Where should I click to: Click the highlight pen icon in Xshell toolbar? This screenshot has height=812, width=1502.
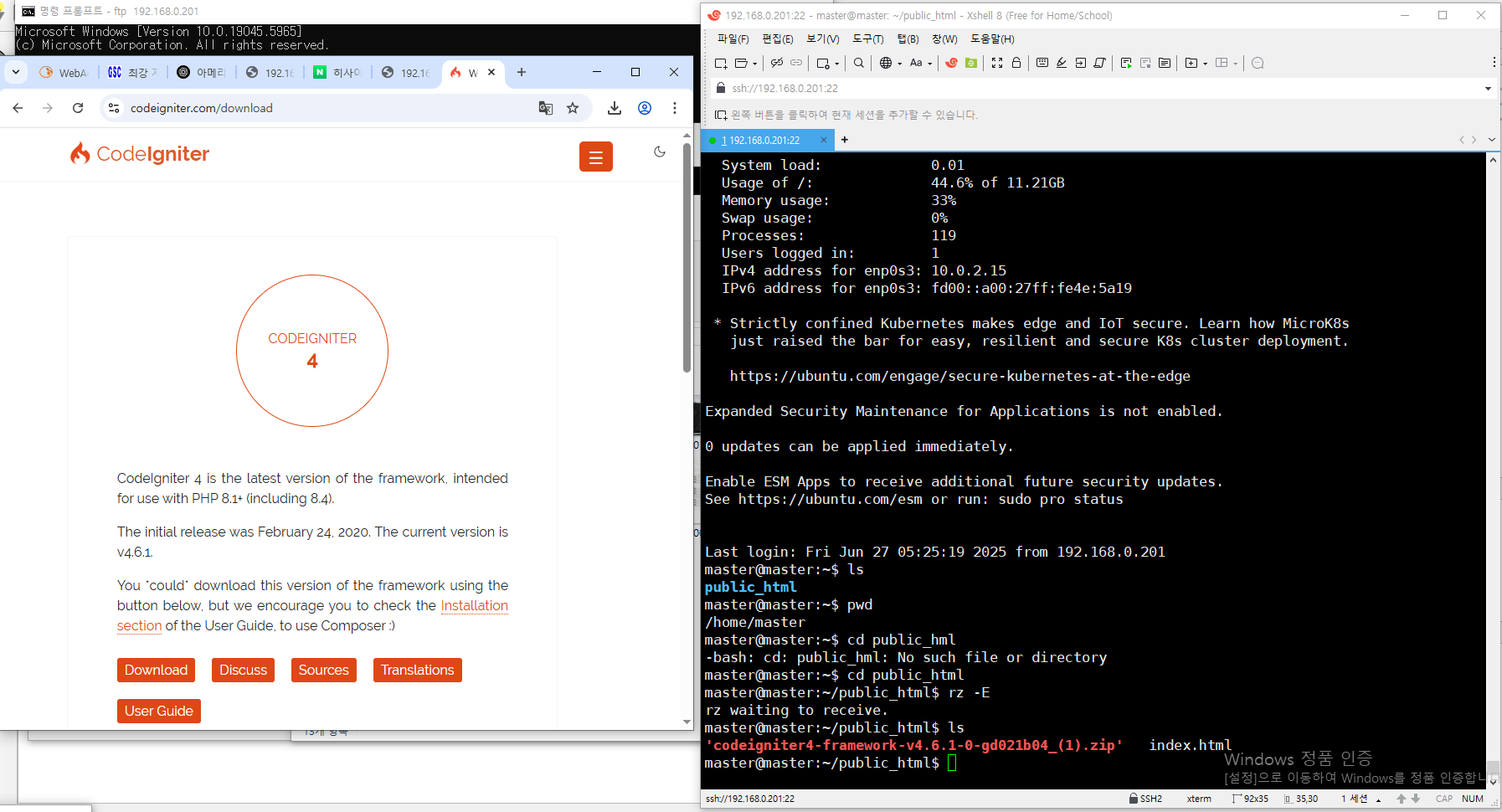(x=1062, y=63)
